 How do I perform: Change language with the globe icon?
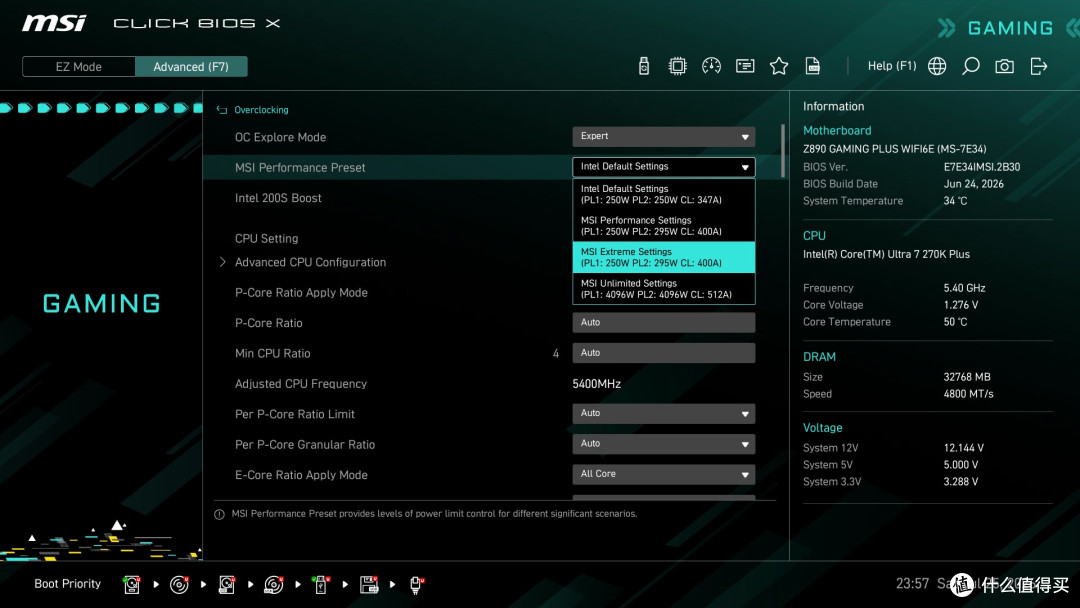937,66
